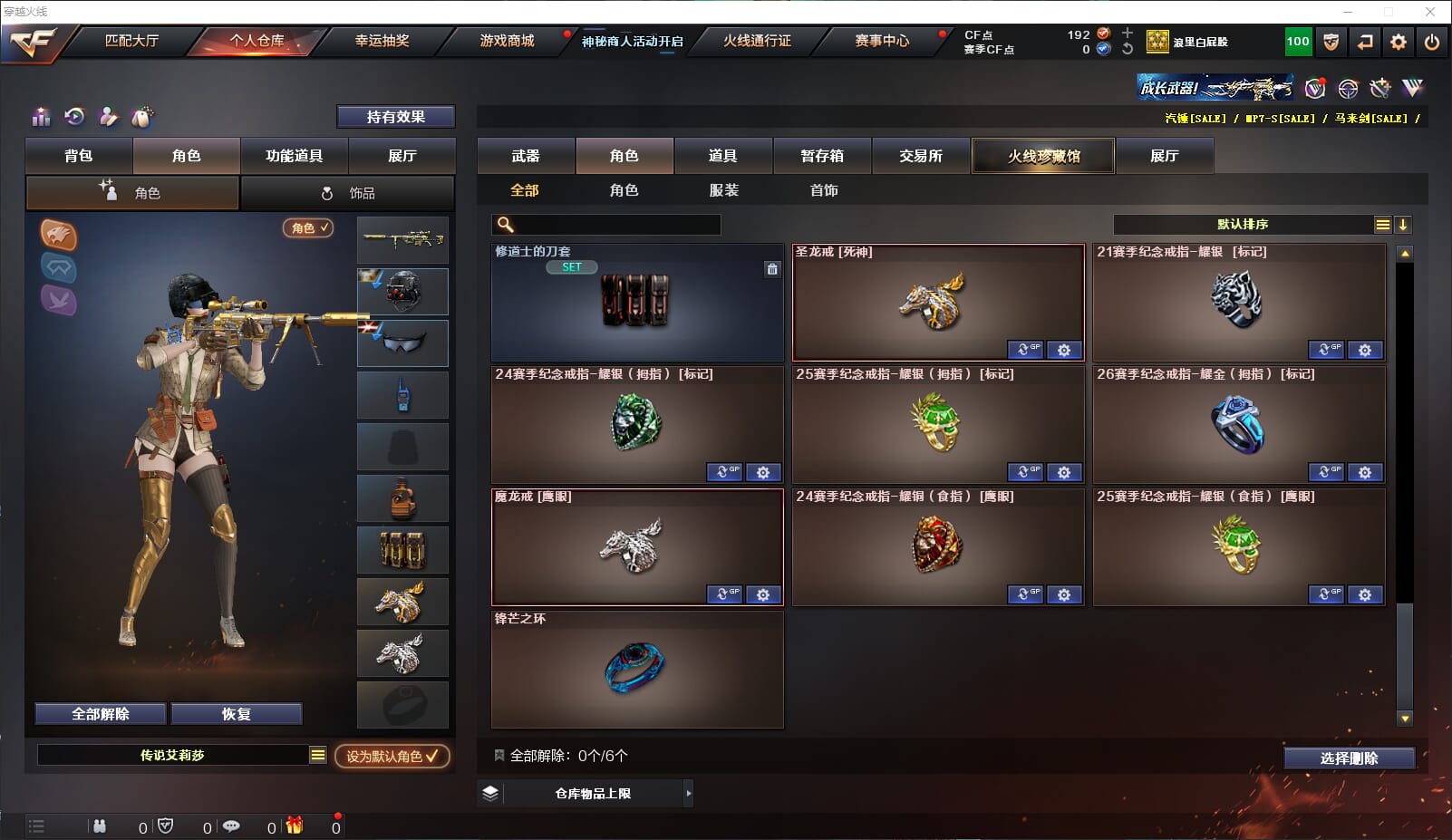Click the GP exchange icon on 魔龙戒 [鹰眼]
Image resolution: width=1452 pixels, height=840 pixels.
pyautogui.click(x=724, y=594)
